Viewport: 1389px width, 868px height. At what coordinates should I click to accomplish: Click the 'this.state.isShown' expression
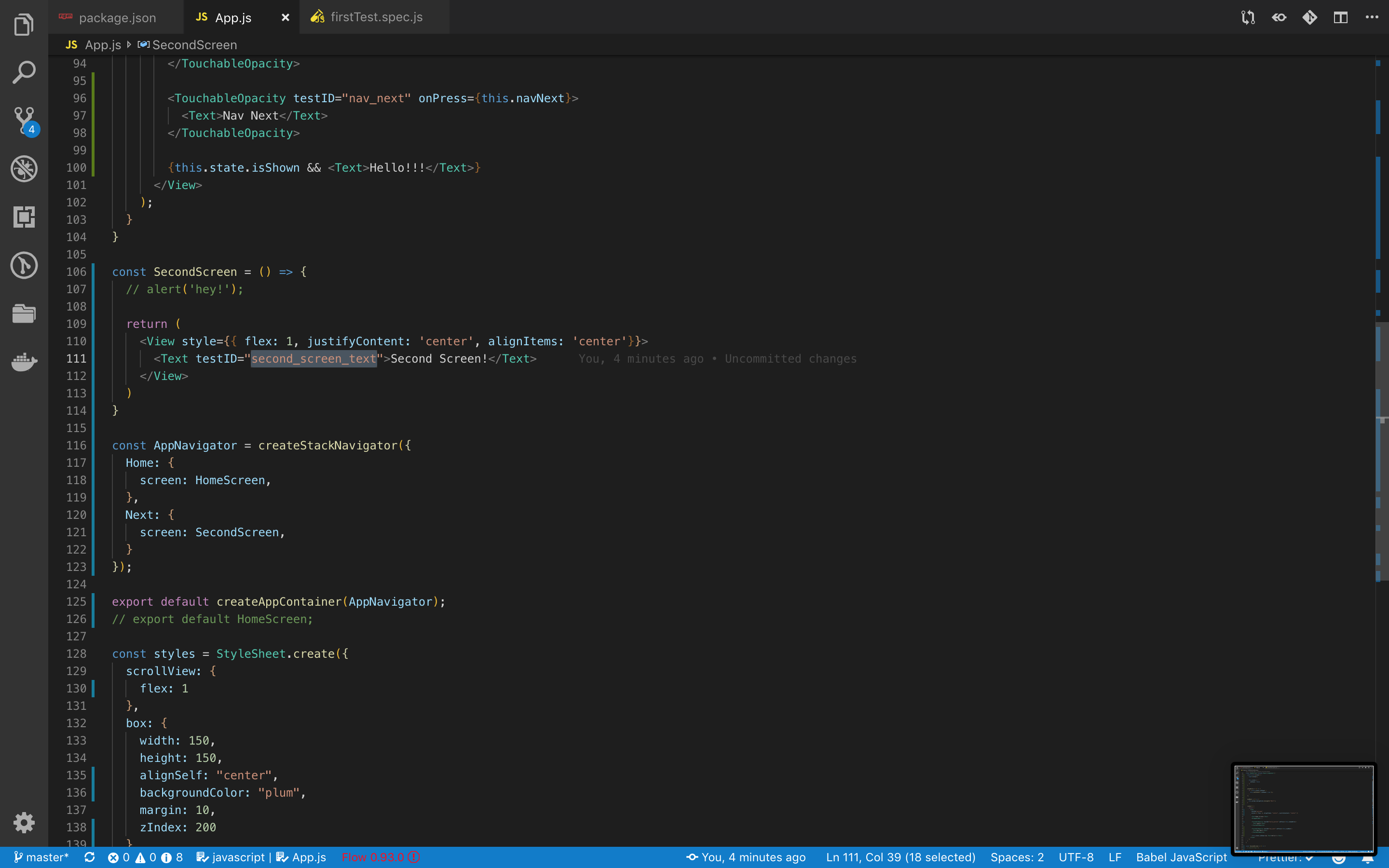pyautogui.click(x=237, y=168)
